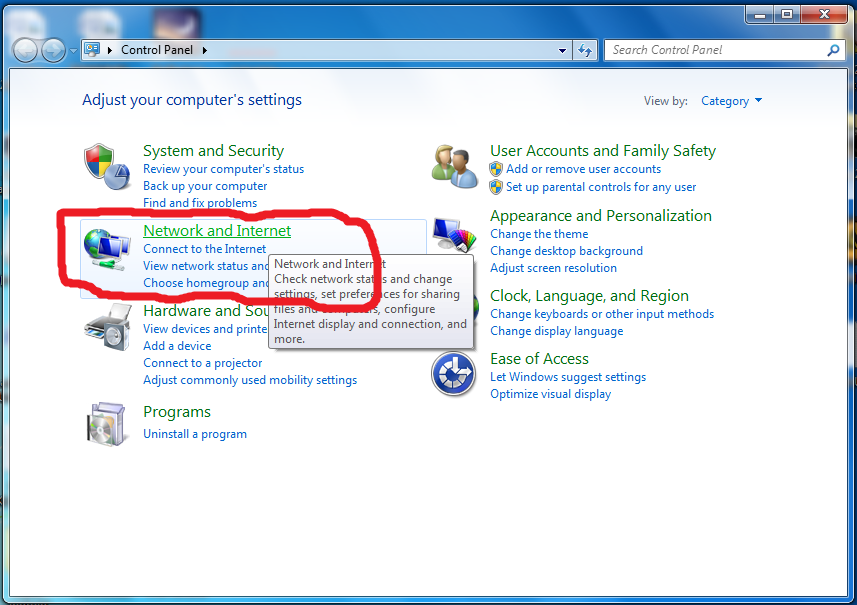
Task: Maximize the Control Panel window
Action: pyautogui.click(x=786, y=14)
